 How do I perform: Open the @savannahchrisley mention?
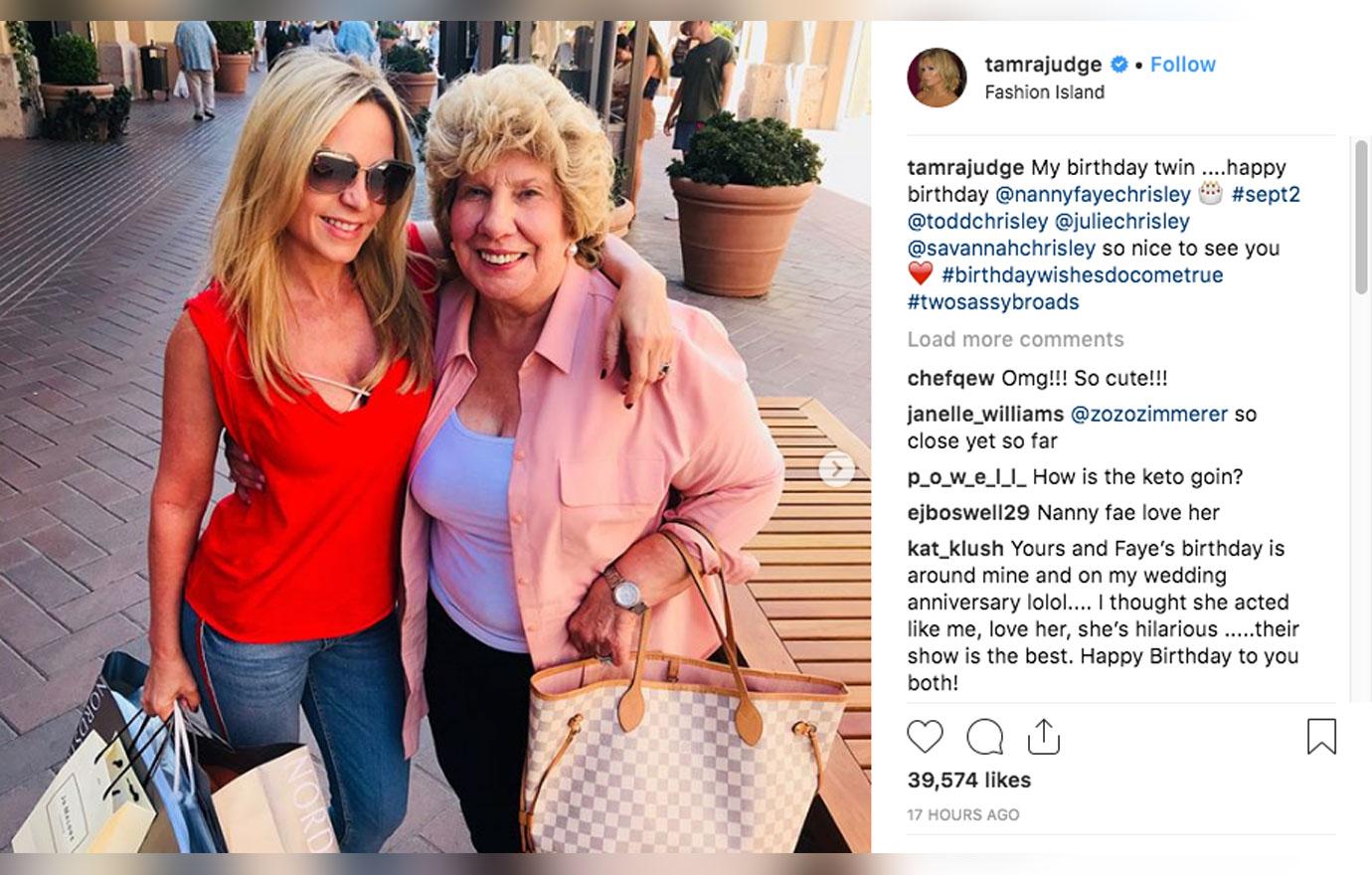point(1001,248)
